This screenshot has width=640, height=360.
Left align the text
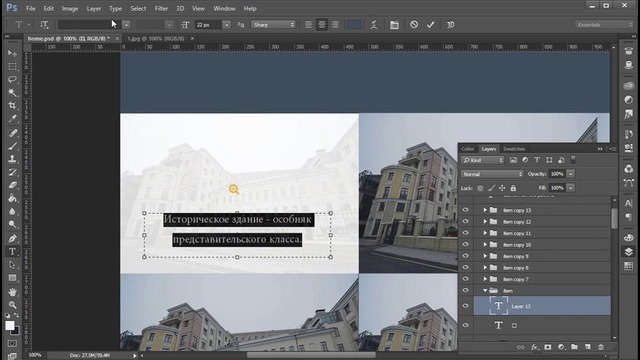click(x=309, y=25)
